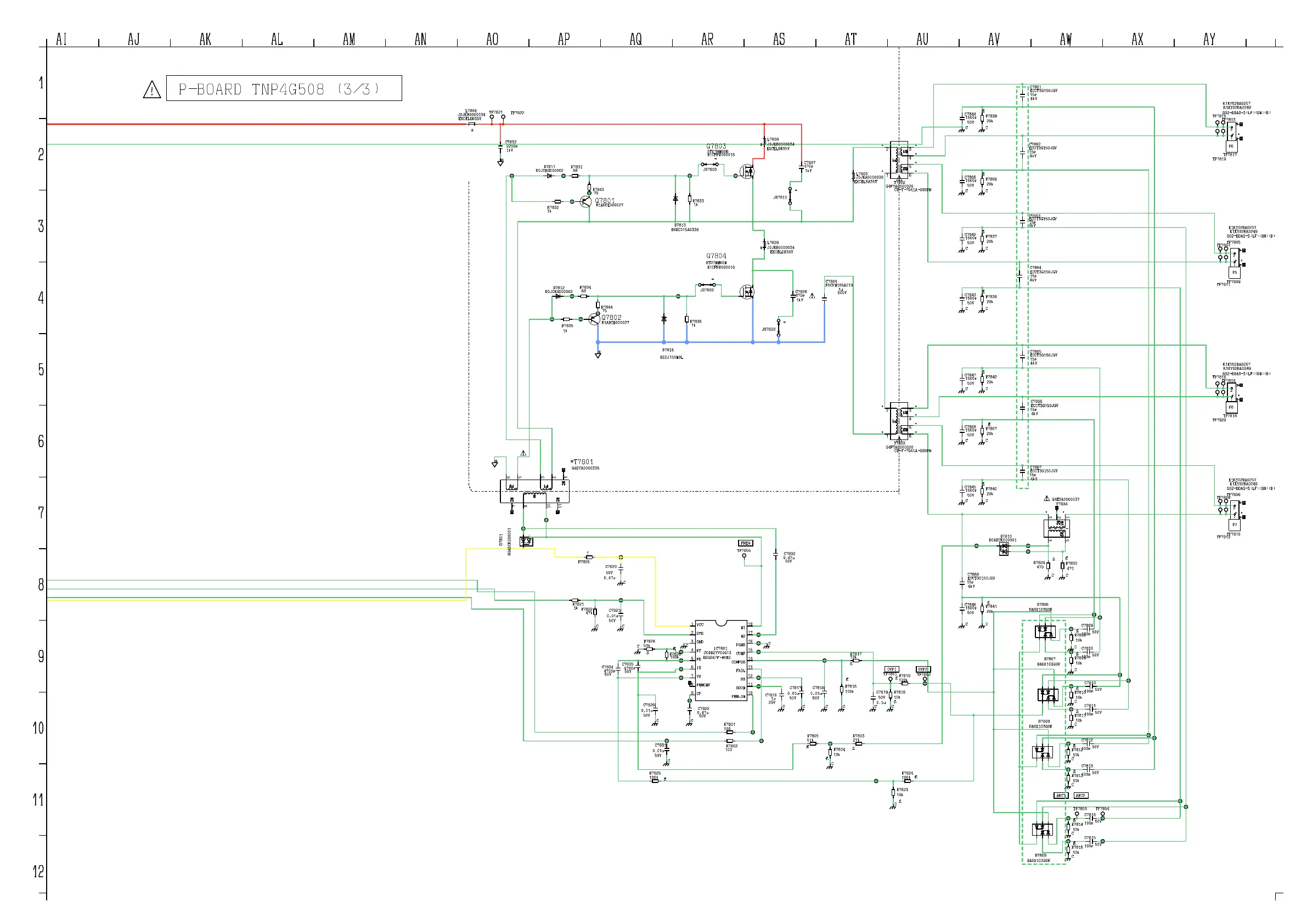Click the Q7803 MOSFET transistor symbol
Screen dimensions: 1307x924
click(747, 171)
